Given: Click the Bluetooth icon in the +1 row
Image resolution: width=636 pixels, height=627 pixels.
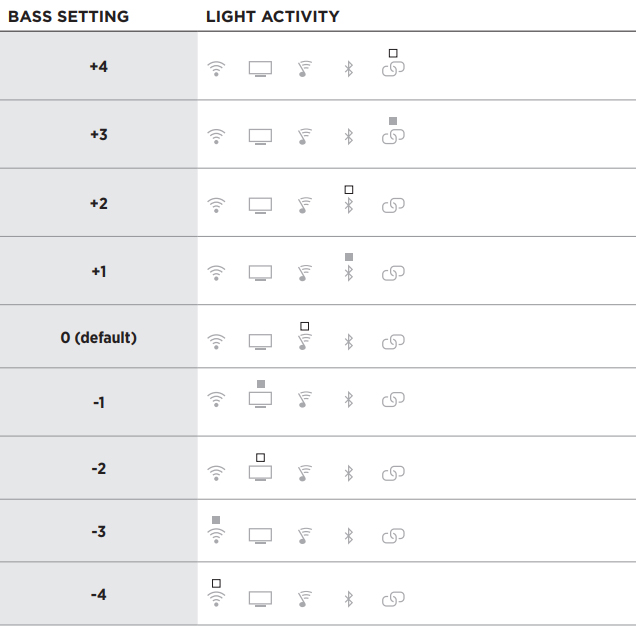Looking at the screenshot, I should coord(349,273).
